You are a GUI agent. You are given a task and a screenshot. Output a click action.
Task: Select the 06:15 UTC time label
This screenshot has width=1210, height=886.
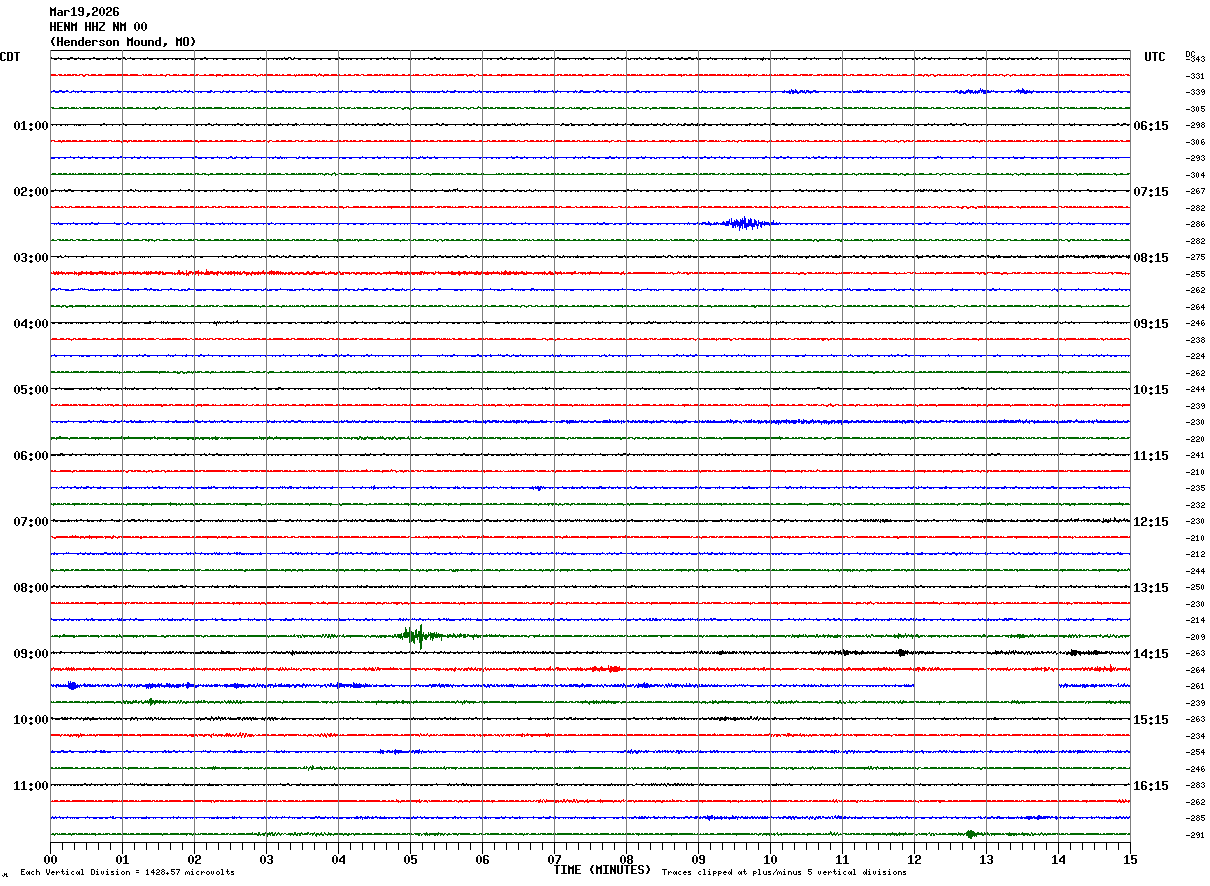tap(1150, 126)
